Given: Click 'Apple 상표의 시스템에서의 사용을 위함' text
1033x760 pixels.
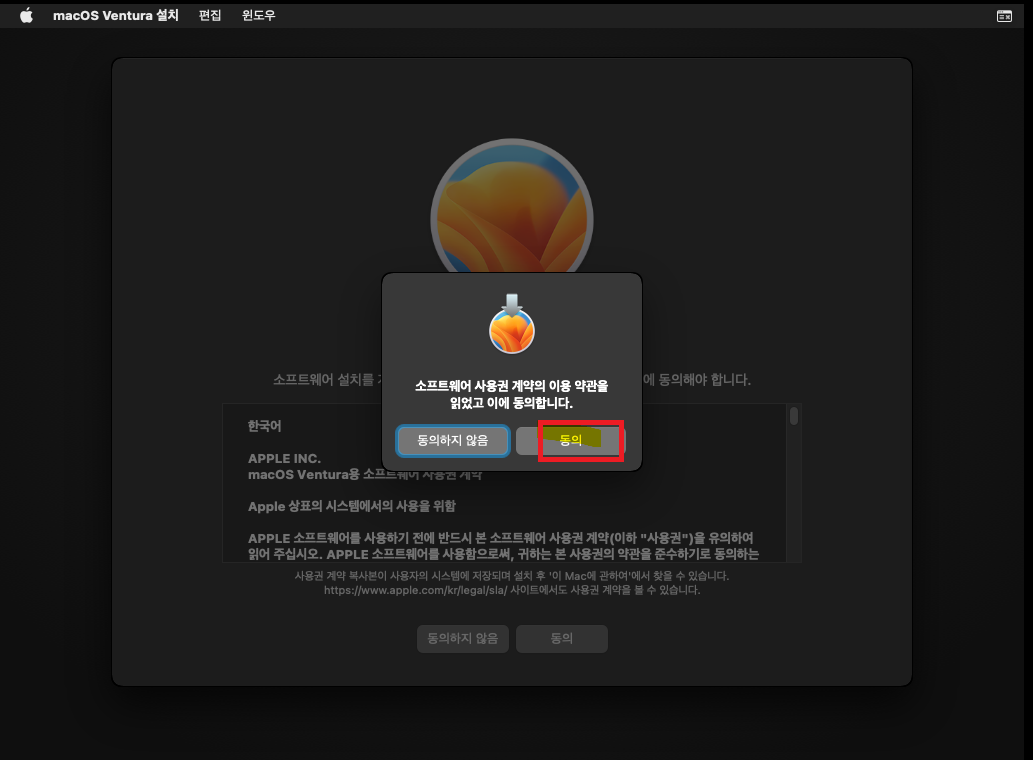Looking at the screenshot, I should tap(352, 506).
